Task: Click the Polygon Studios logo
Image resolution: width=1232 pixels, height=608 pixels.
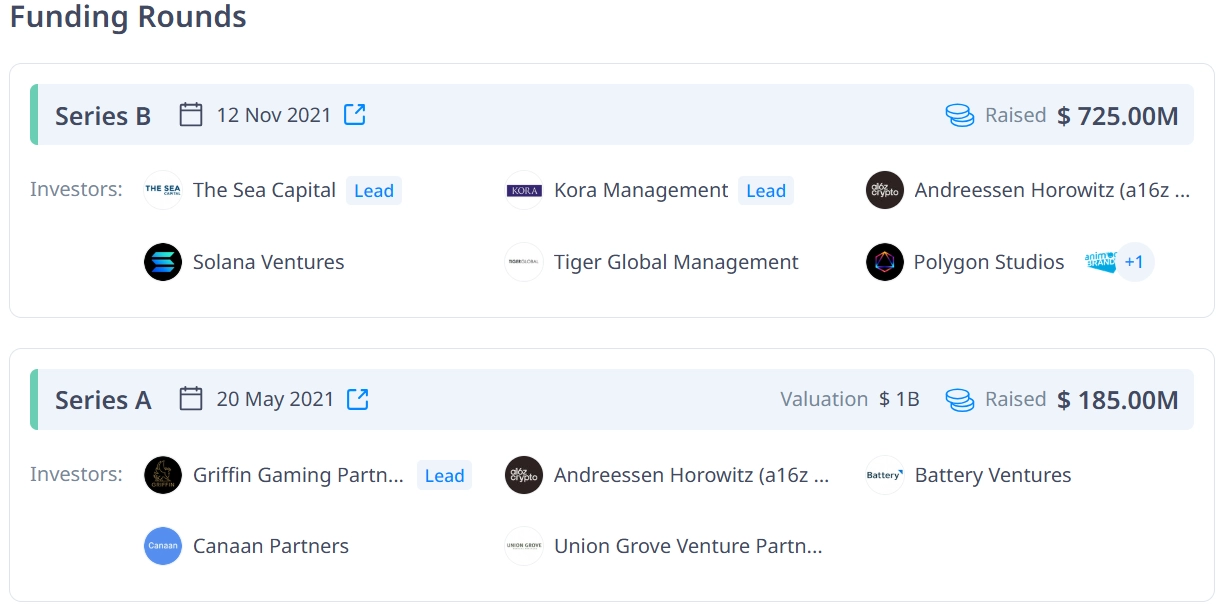Action: coord(885,262)
